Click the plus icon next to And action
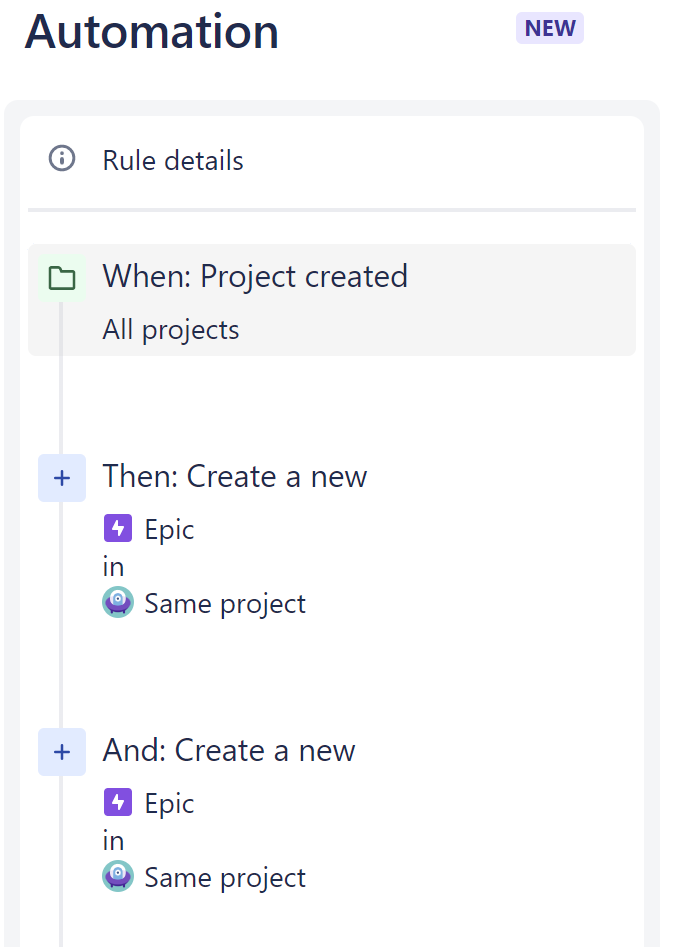 62,752
